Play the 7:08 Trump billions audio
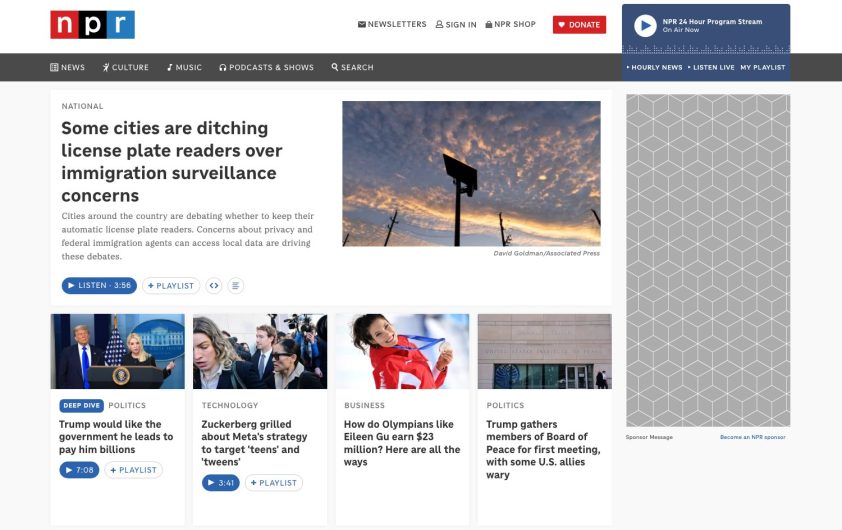842x530 pixels. (x=79, y=470)
